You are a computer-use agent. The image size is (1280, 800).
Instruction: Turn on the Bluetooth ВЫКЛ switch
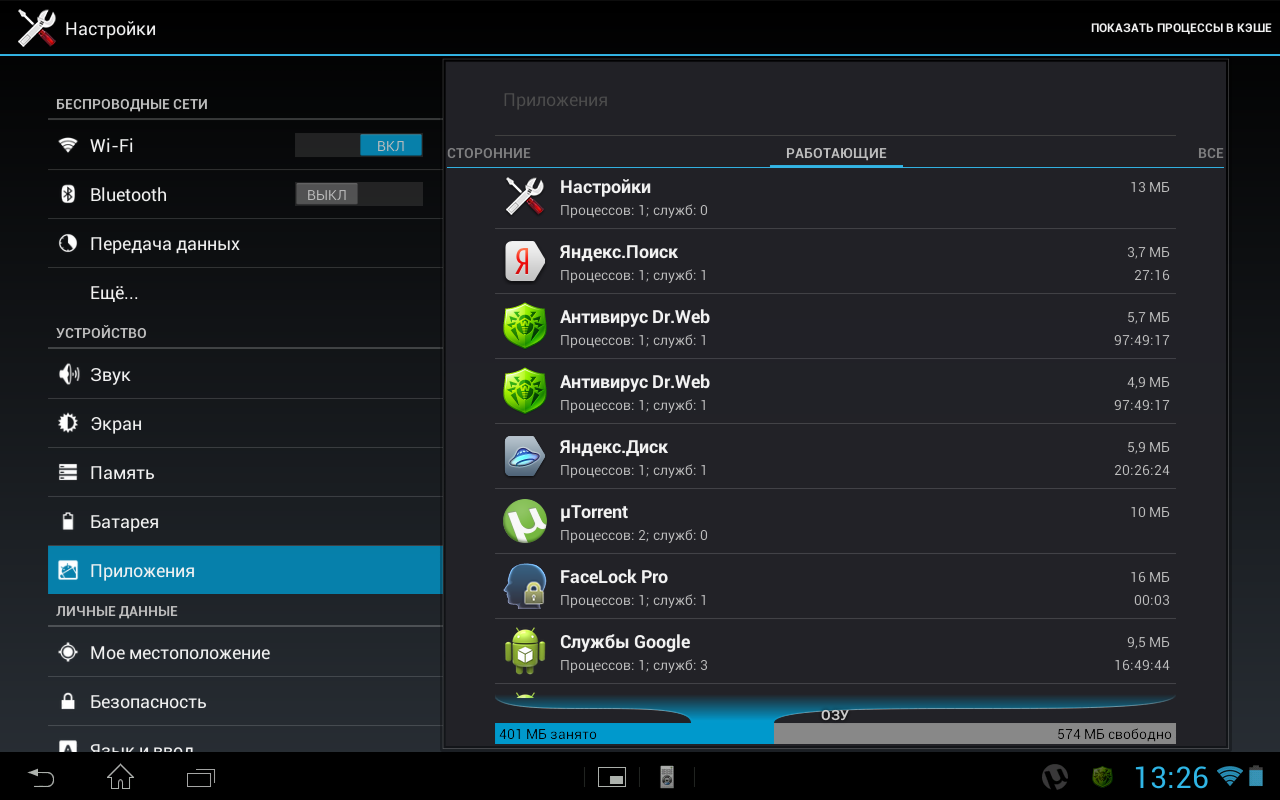[x=358, y=194]
